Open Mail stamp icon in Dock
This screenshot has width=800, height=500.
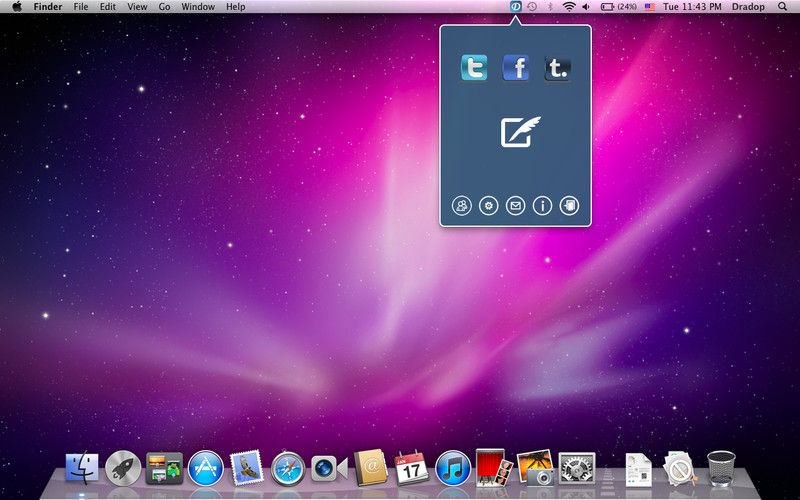tap(247, 467)
